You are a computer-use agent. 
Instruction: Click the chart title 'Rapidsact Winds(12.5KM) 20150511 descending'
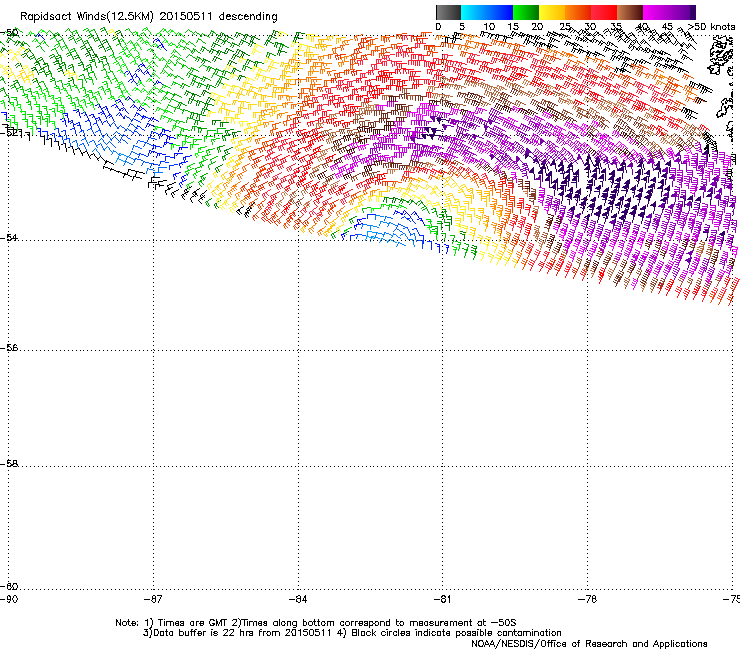(x=149, y=17)
